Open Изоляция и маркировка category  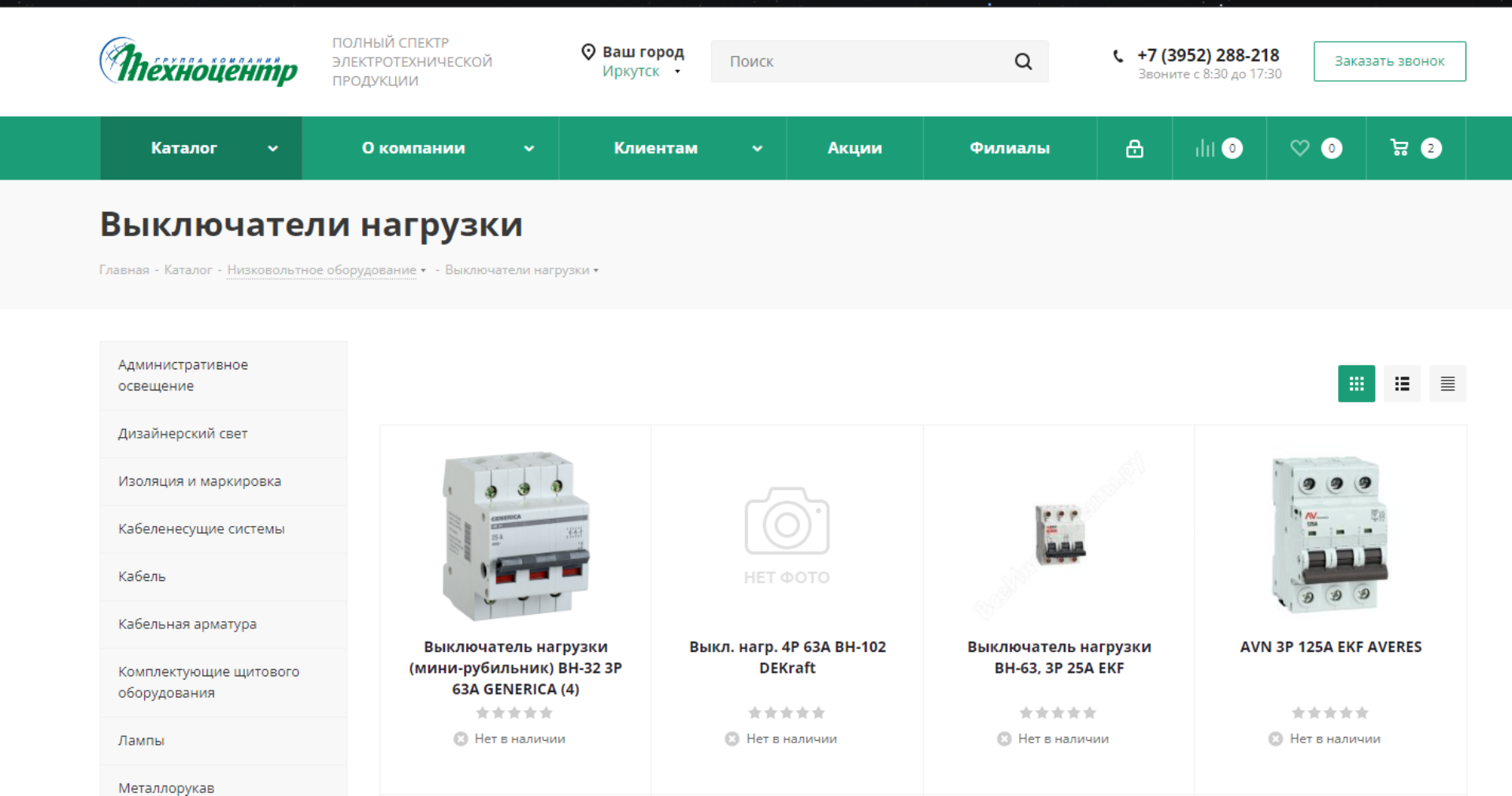click(224, 481)
